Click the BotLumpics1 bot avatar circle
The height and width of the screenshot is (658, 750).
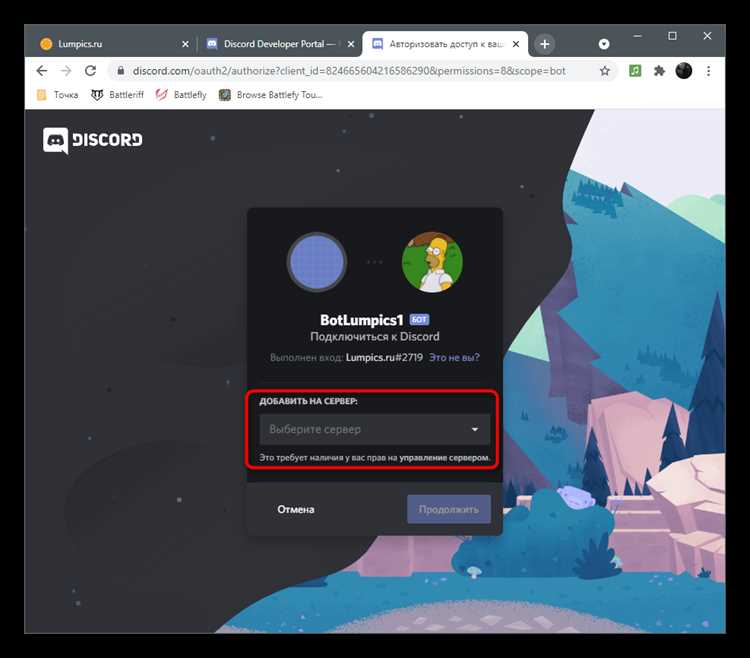pyautogui.click(x=317, y=262)
